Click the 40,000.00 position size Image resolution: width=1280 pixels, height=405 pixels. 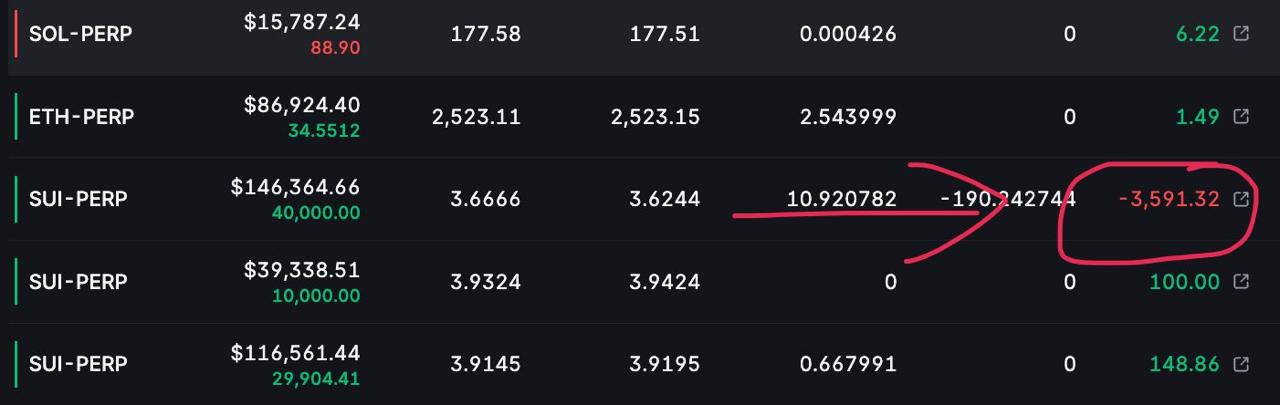[316, 213]
